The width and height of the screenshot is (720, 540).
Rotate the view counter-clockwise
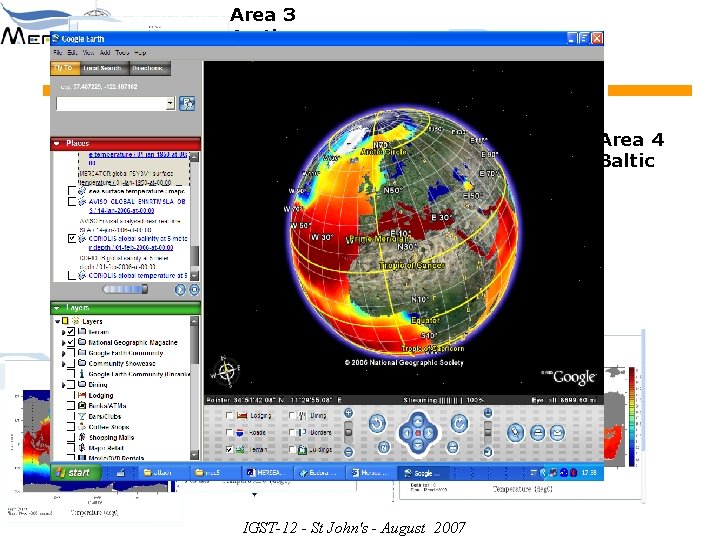click(377, 423)
